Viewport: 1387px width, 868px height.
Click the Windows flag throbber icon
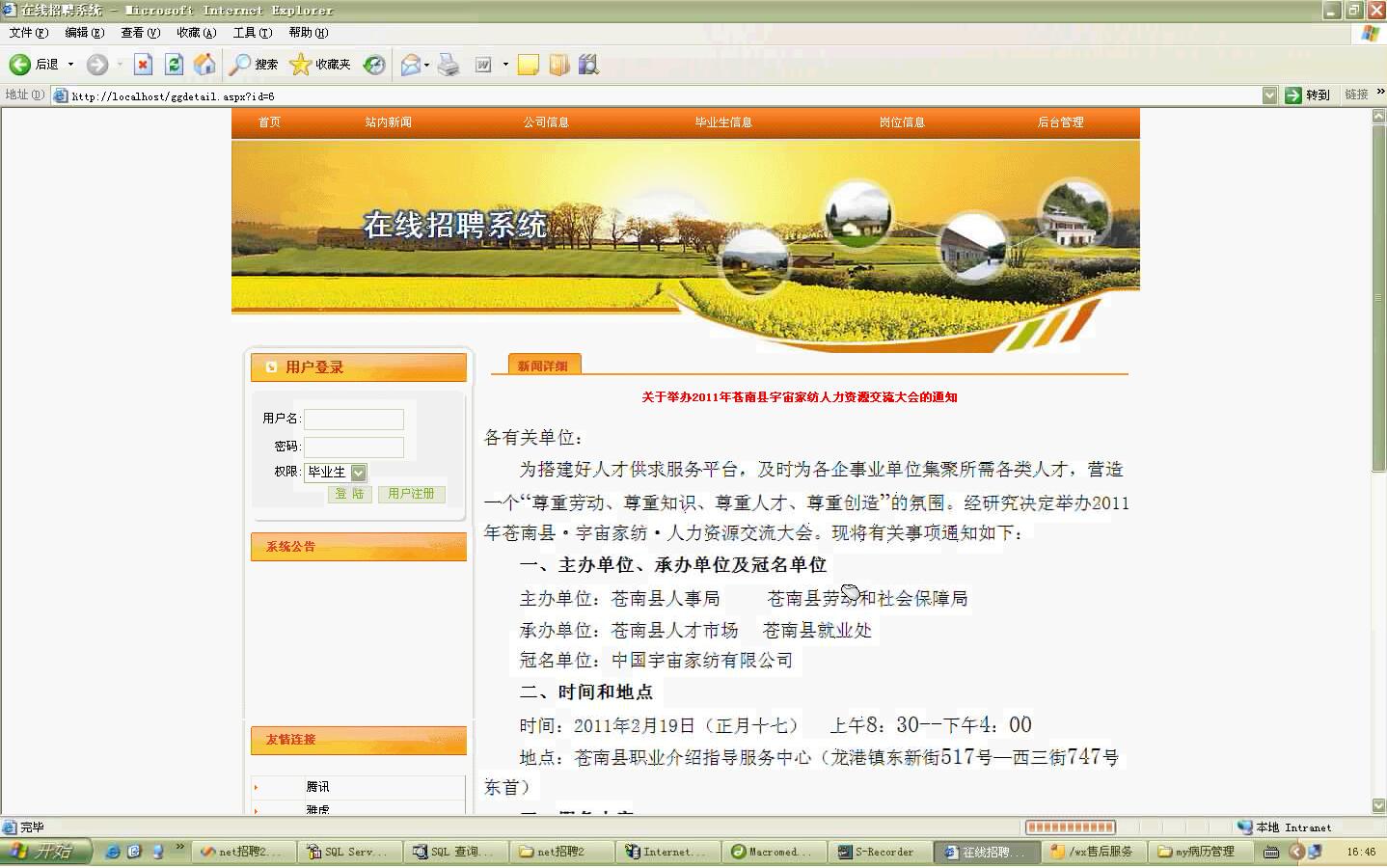tap(1370, 34)
